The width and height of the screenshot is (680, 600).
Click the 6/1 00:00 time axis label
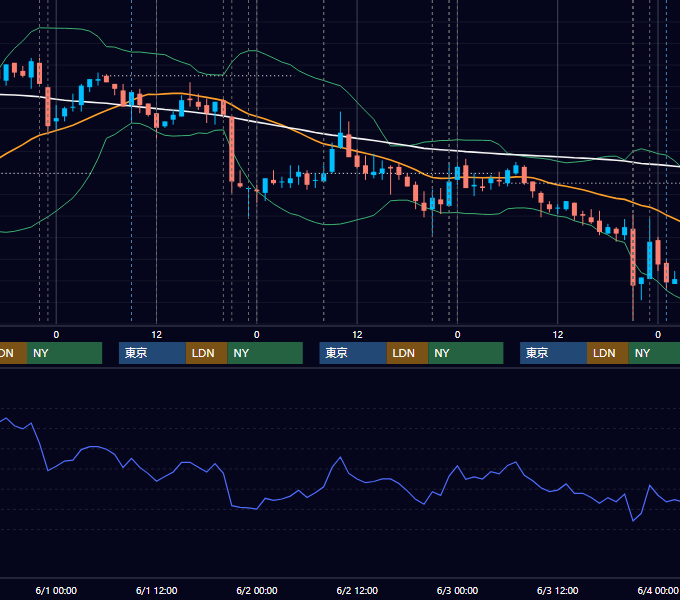click(56, 590)
